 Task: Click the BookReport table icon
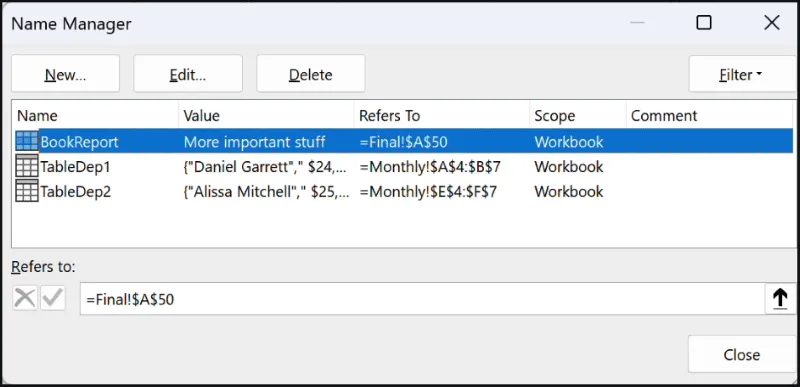pyautogui.click(x=27, y=141)
